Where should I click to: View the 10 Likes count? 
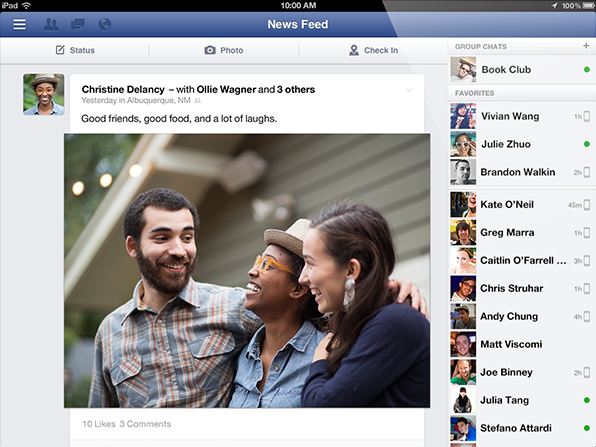(99, 424)
